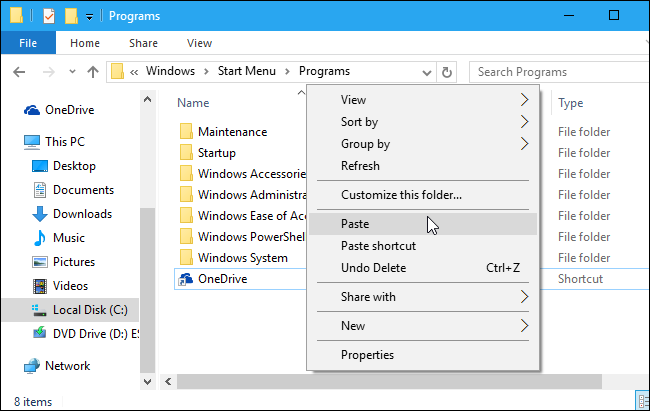Open OneDrive in the navigation pane
The height and width of the screenshot is (411, 650).
[x=70, y=110]
